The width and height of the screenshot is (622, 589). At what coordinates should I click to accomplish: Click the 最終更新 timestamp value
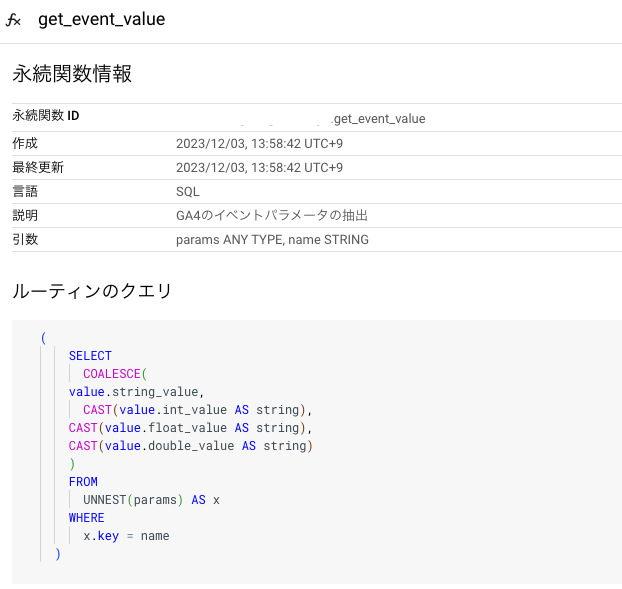click(x=259, y=168)
